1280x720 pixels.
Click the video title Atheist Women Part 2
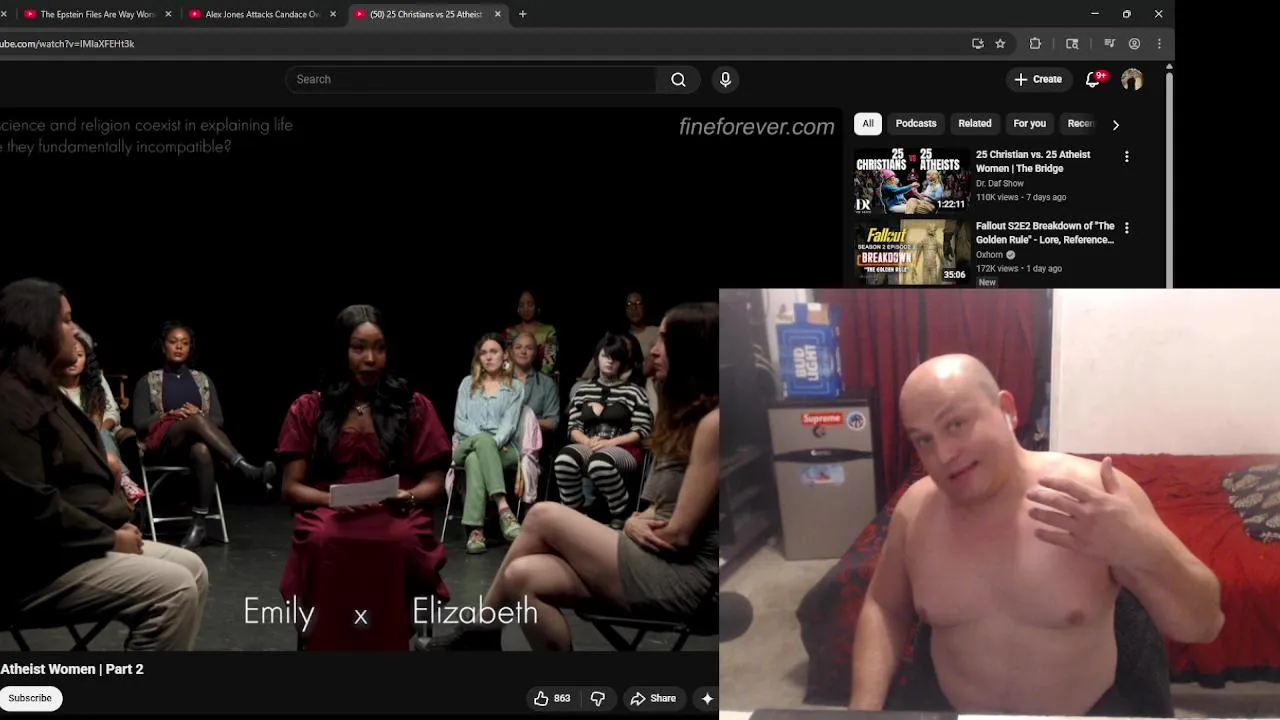72,669
